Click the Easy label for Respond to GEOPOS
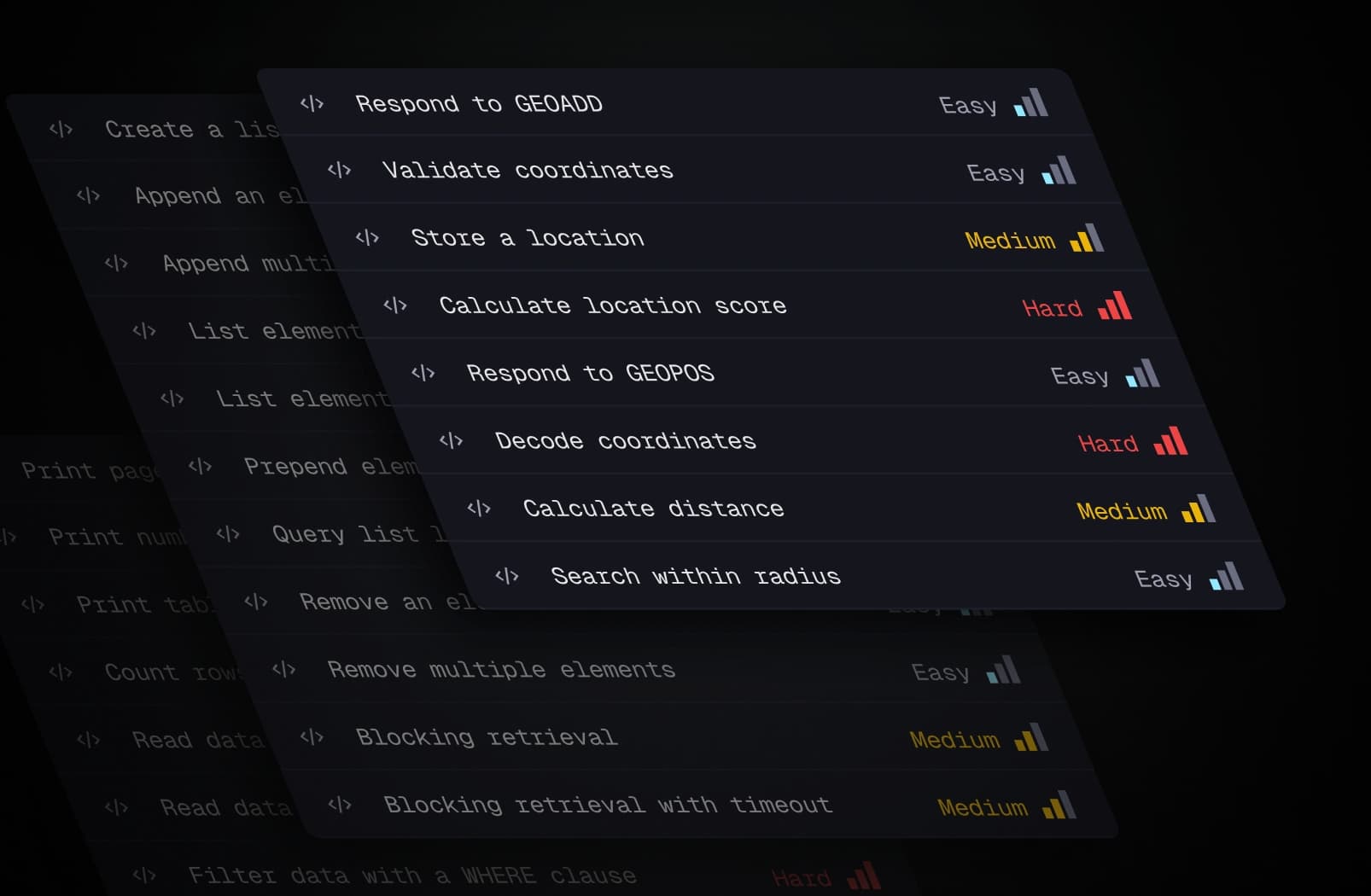Image resolution: width=1371 pixels, height=896 pixels. 1079,376
